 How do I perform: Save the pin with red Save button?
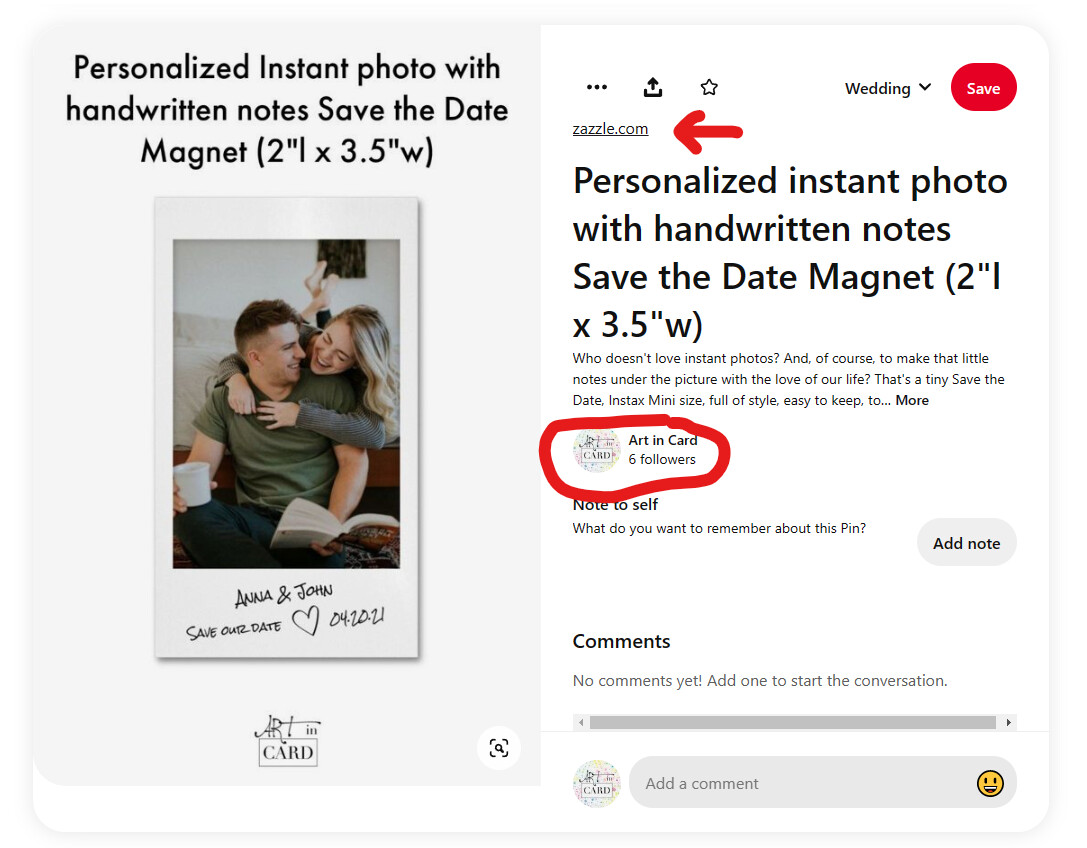tap(983, 88)
